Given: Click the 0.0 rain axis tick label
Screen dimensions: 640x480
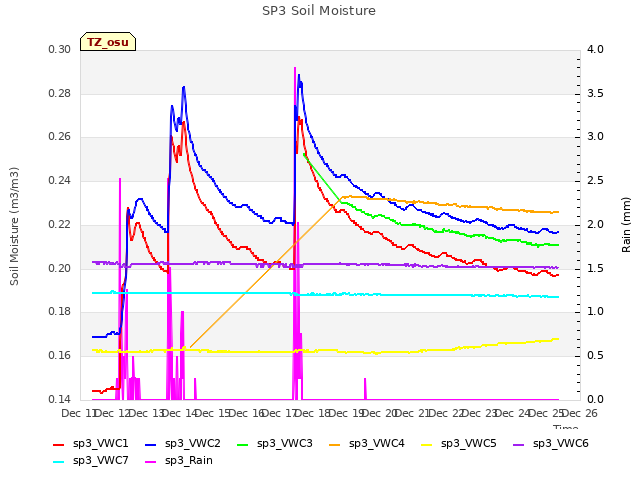Looking at the screenshot, I should (x=595, y=399).
